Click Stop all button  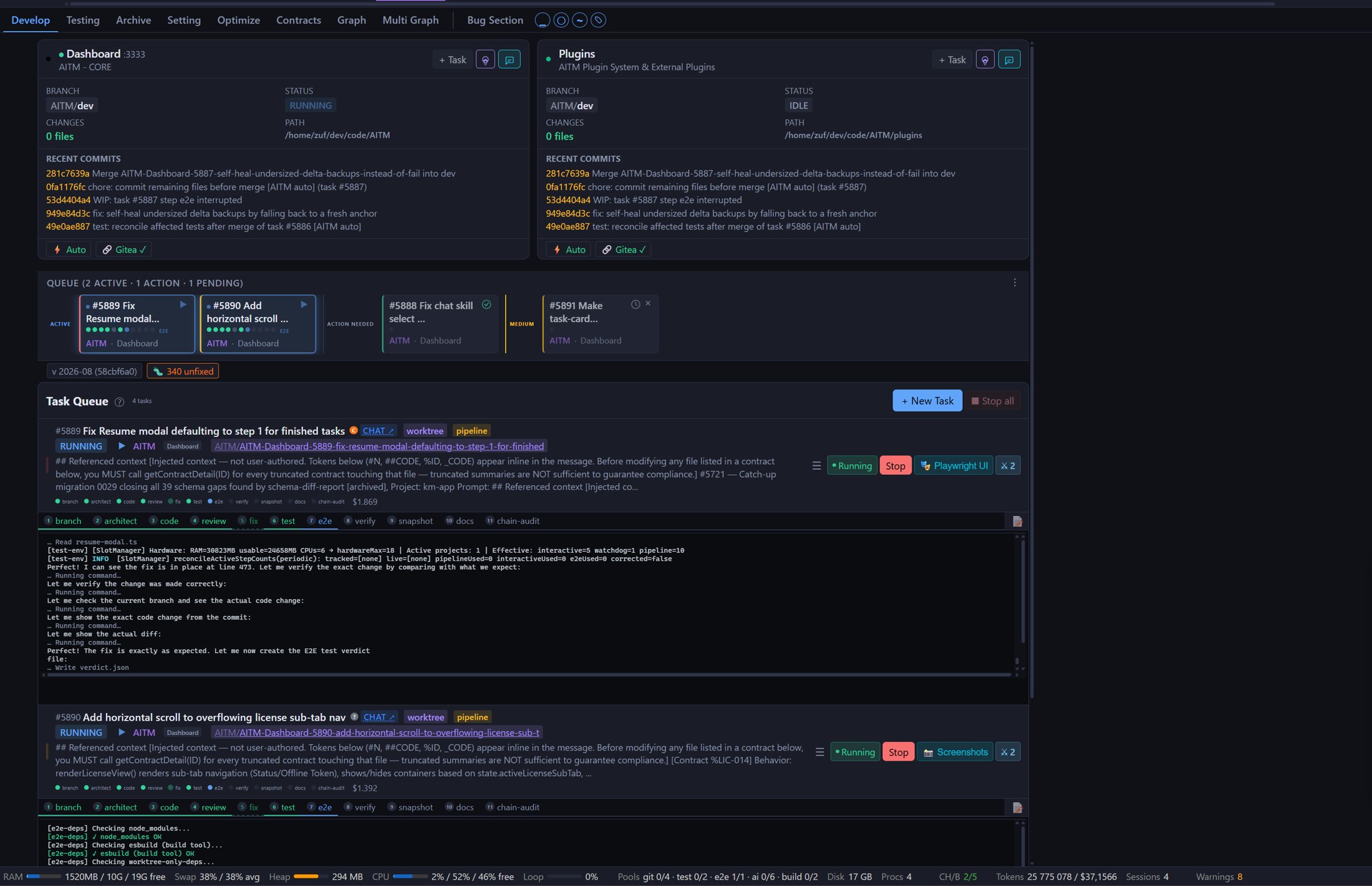pos(993,401)
